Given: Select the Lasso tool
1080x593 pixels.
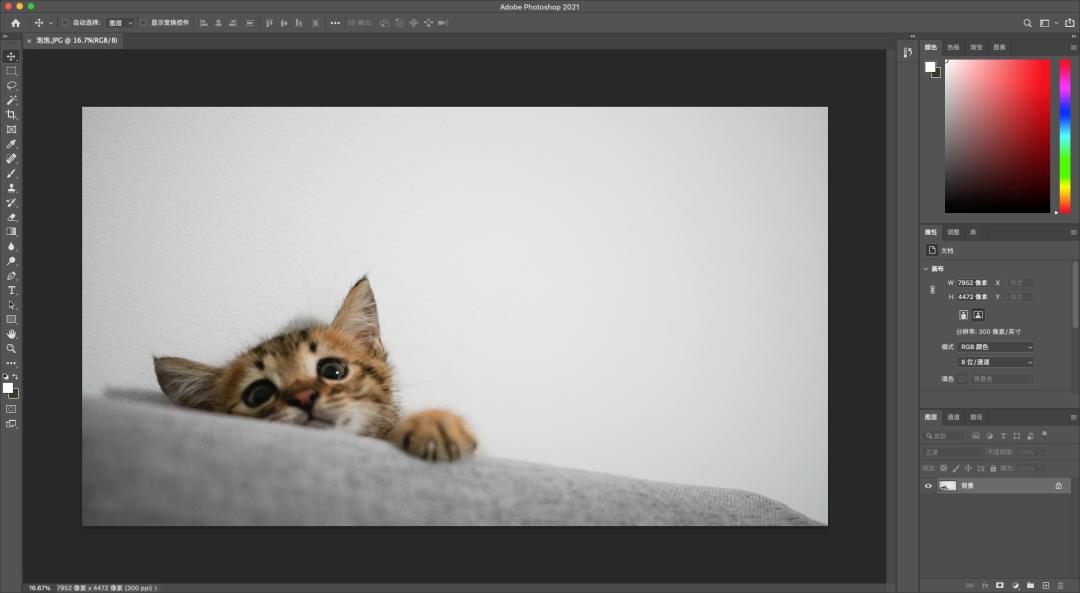Looking at the screenshot, I should [x=12, y=85].
